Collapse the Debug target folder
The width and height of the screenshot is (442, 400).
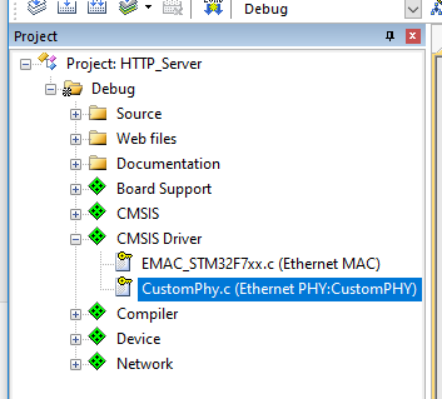(50, 89)
